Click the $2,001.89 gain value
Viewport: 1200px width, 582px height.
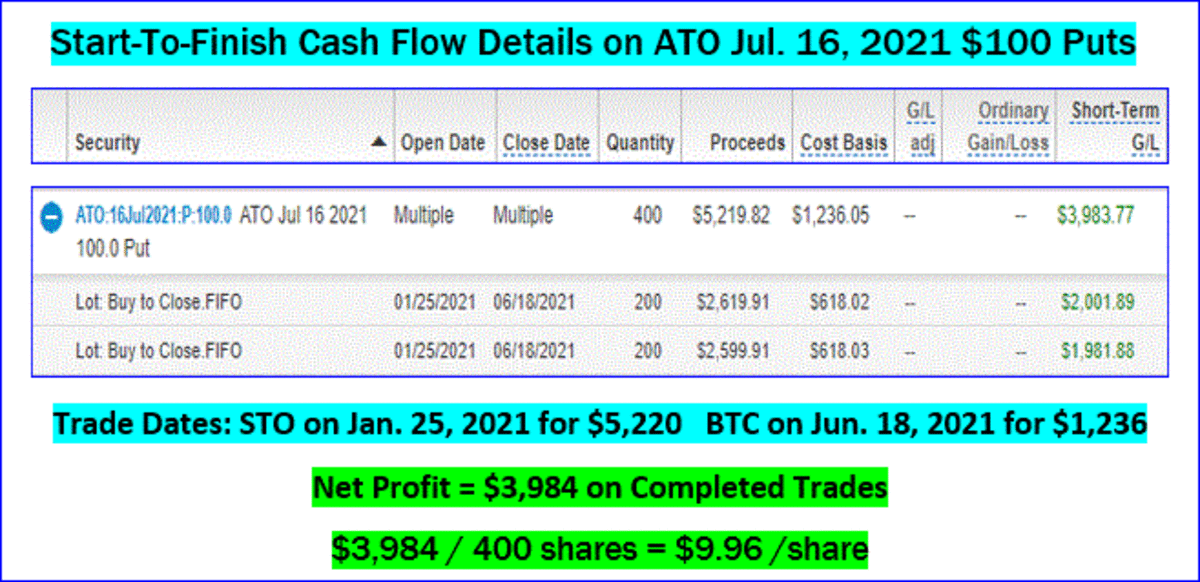(1095, 301)
